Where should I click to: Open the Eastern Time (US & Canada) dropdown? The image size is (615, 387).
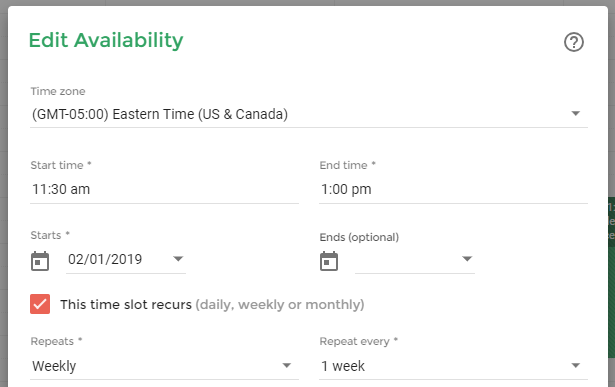pos(309,114)
